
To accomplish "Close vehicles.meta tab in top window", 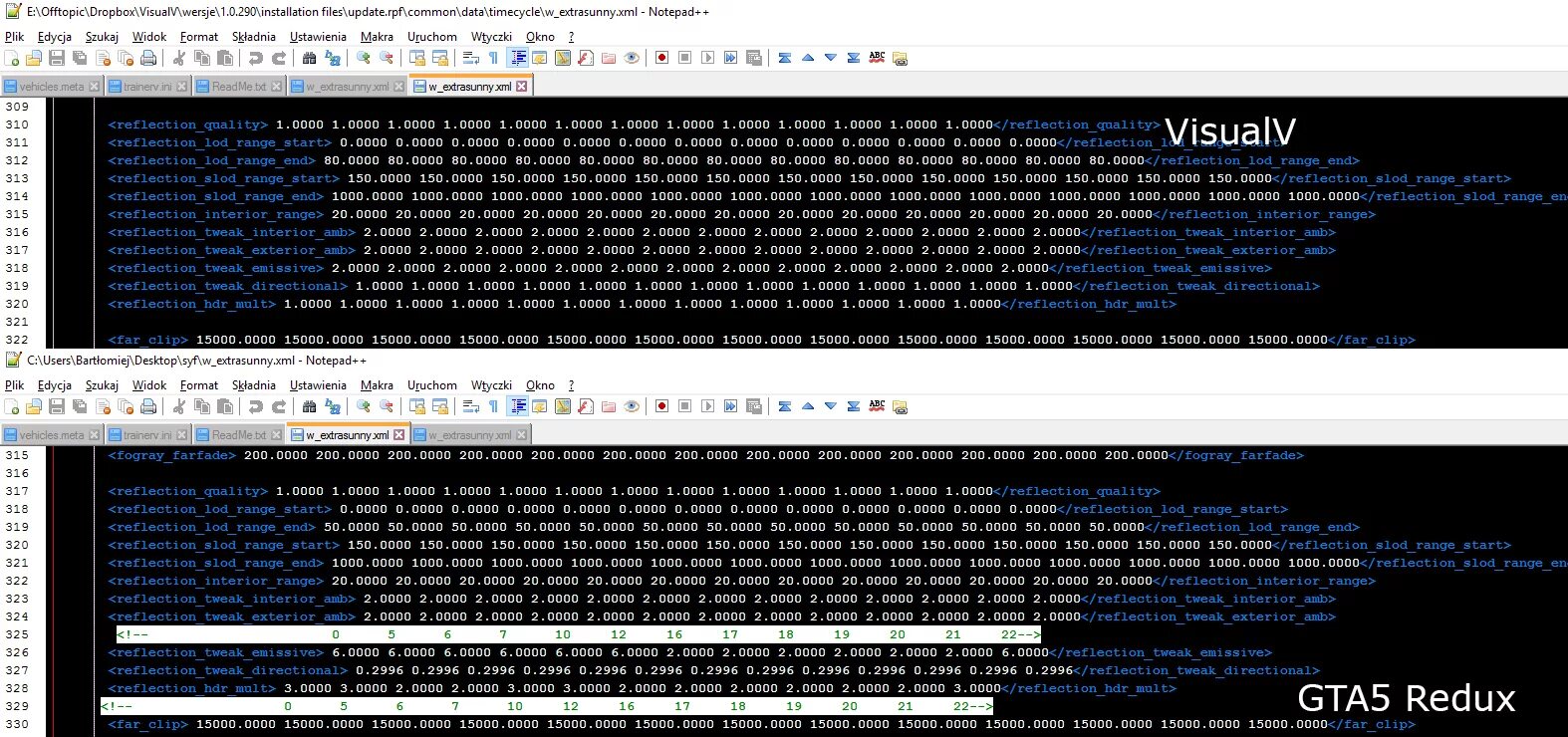I will 94,87.
